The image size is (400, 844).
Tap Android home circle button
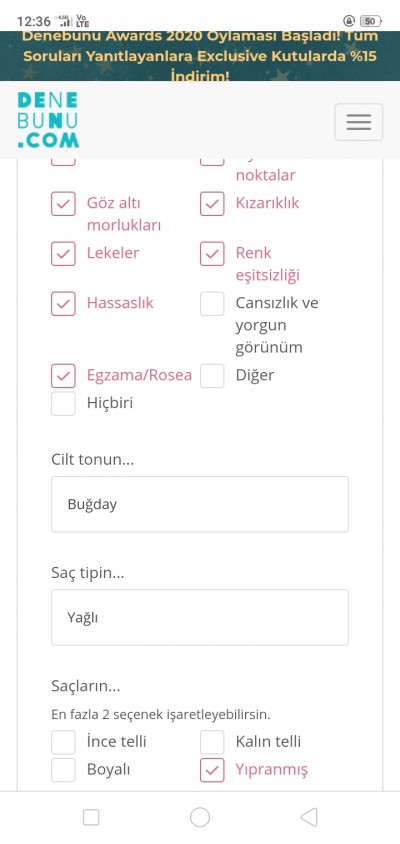[200, 817]
